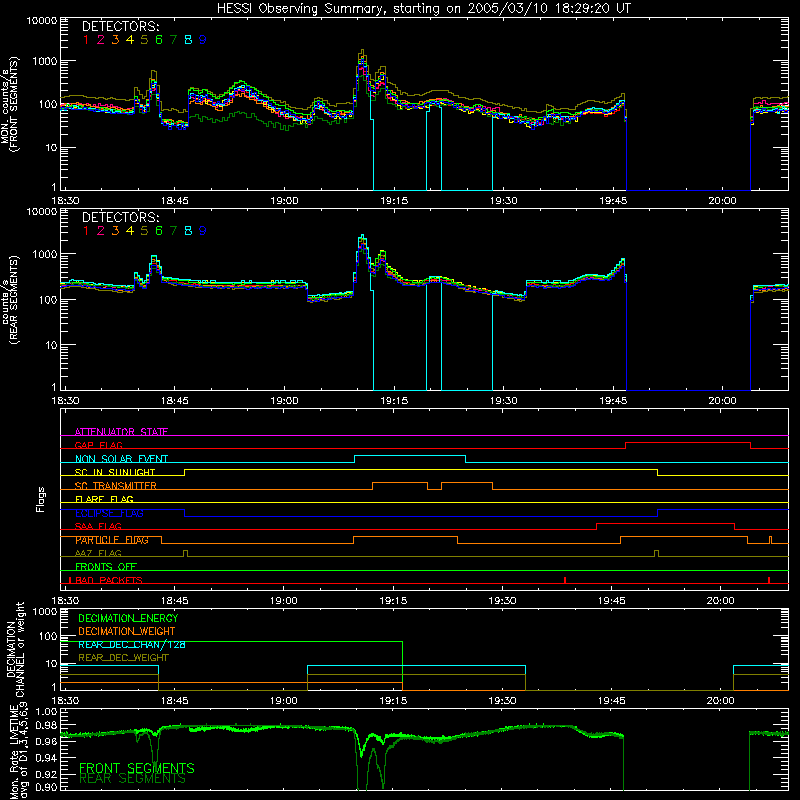Select blue detector '9' in rear segments legend
Image resolution: width=800 pixels, height=800 pixels.
(x=203, y=231)
